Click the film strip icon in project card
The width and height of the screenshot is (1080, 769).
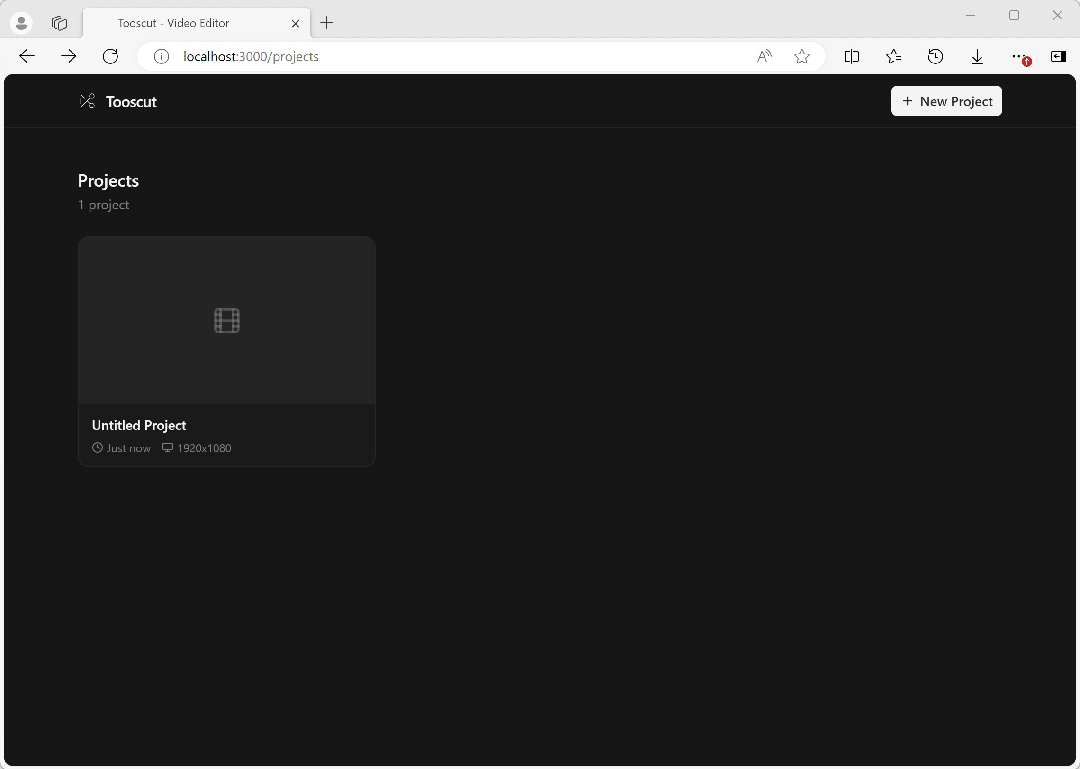pos(227,320)
